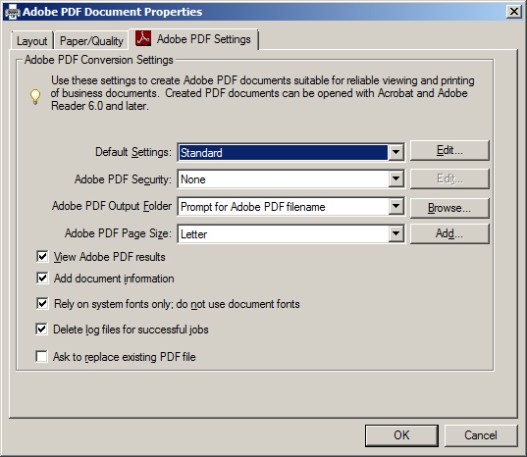The width and height of the screenshot is (527, 457).
Task: Click the Default Settings label
Action: pos(133,152)
